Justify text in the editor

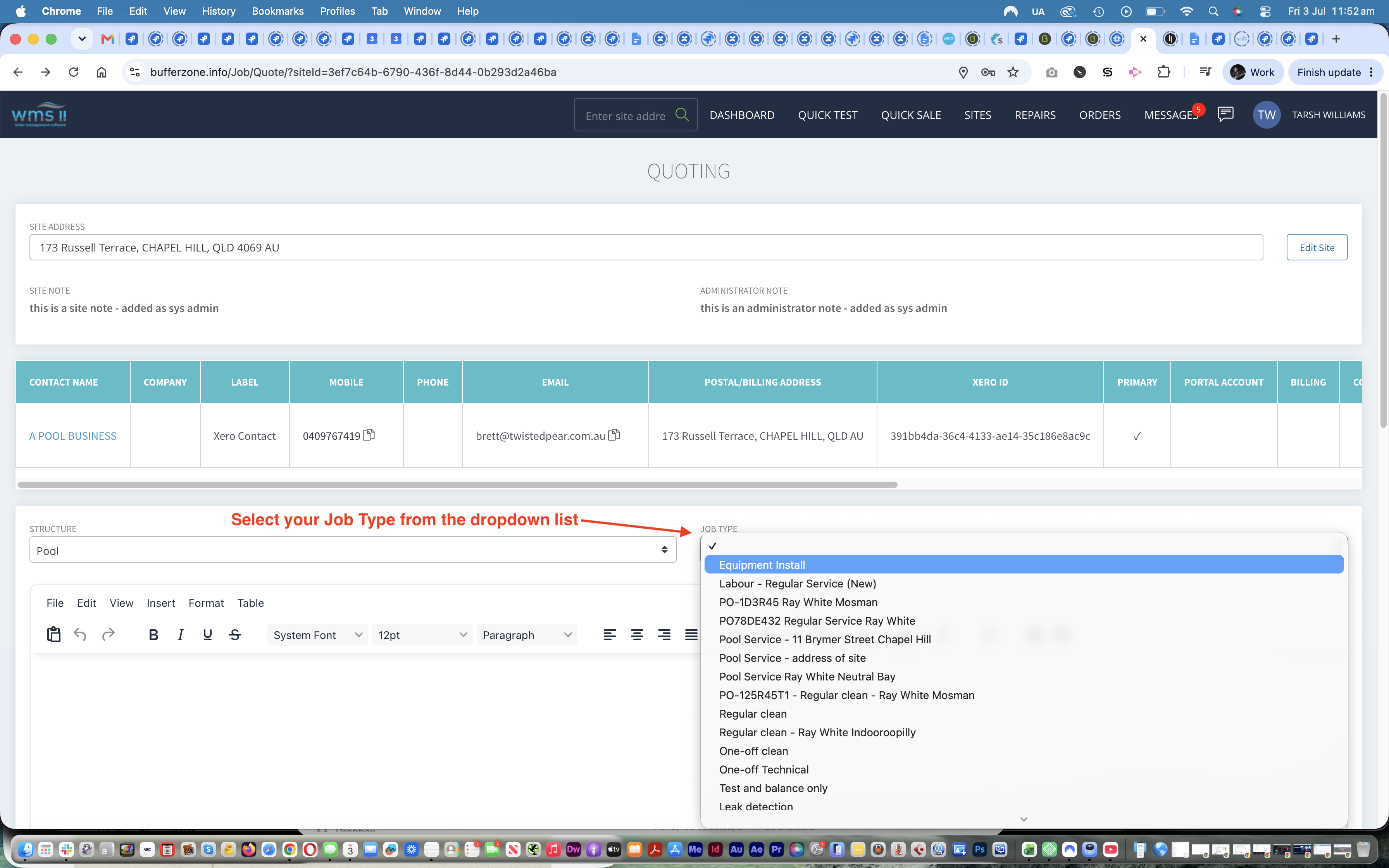pyautogui.click(x=691, y=635)
